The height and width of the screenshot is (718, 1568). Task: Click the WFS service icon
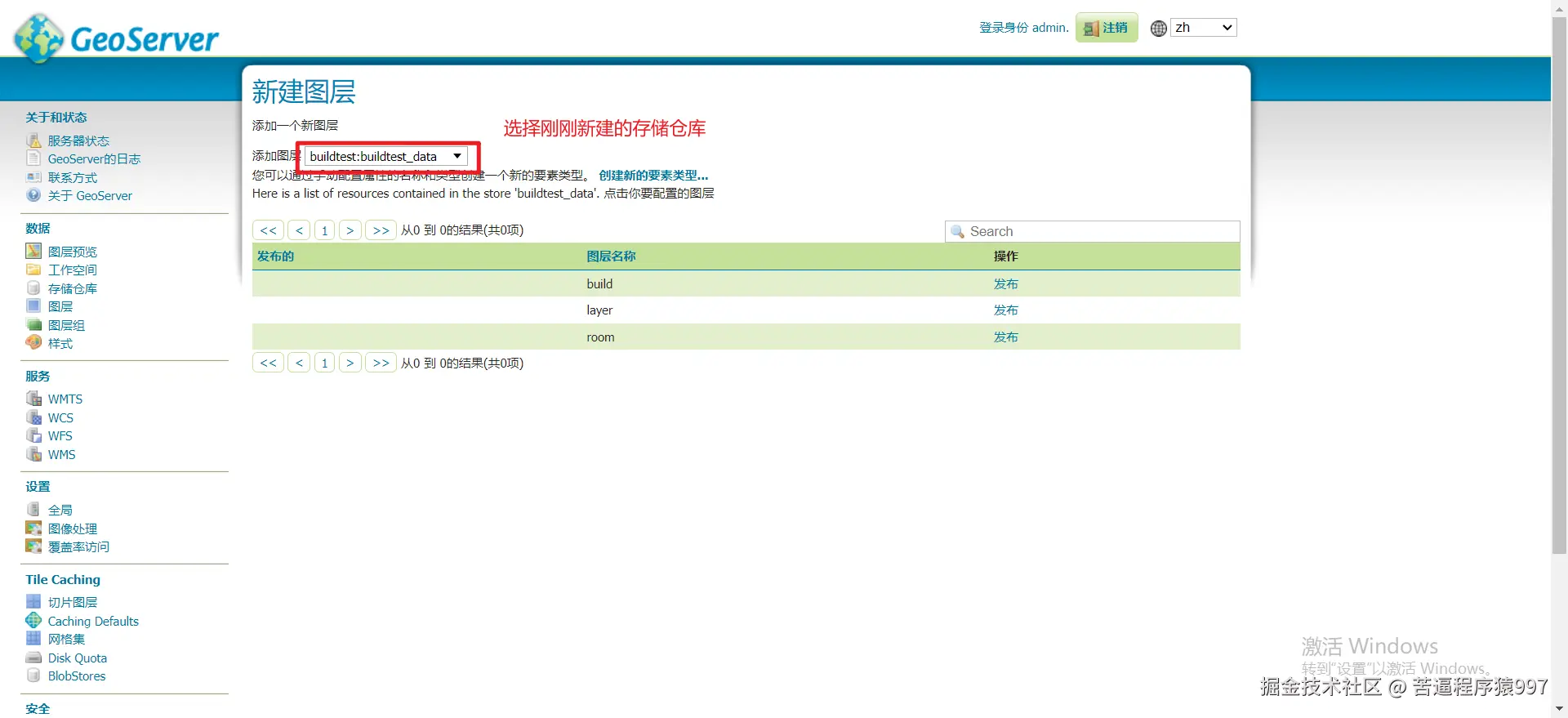point(33,435)
